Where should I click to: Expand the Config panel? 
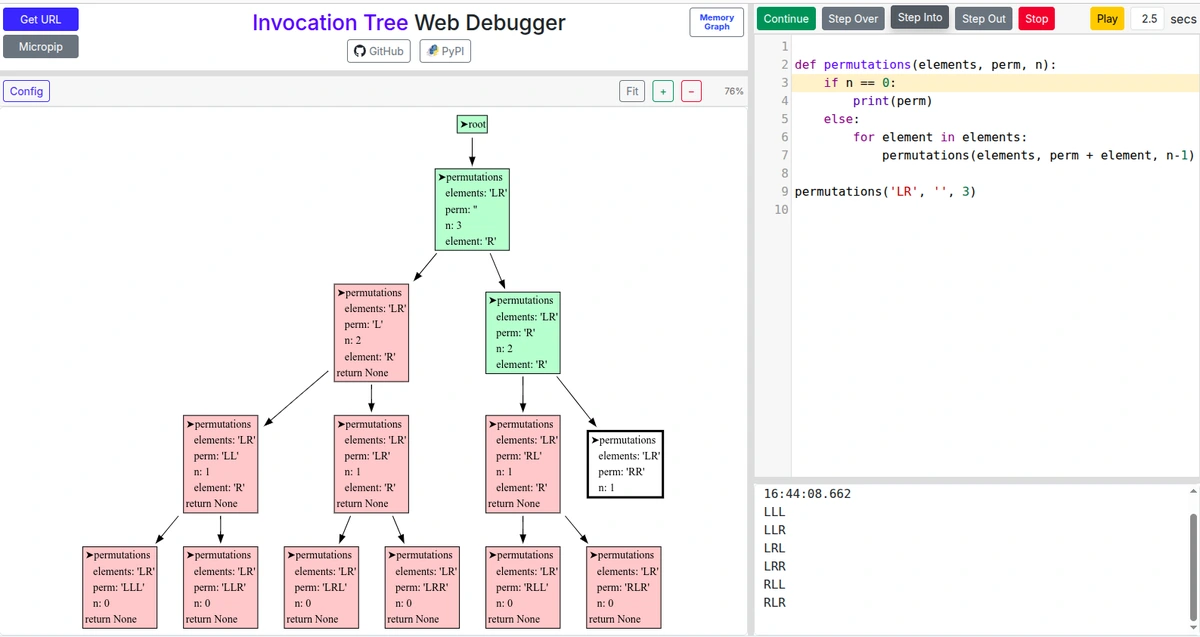click(26, 91)
